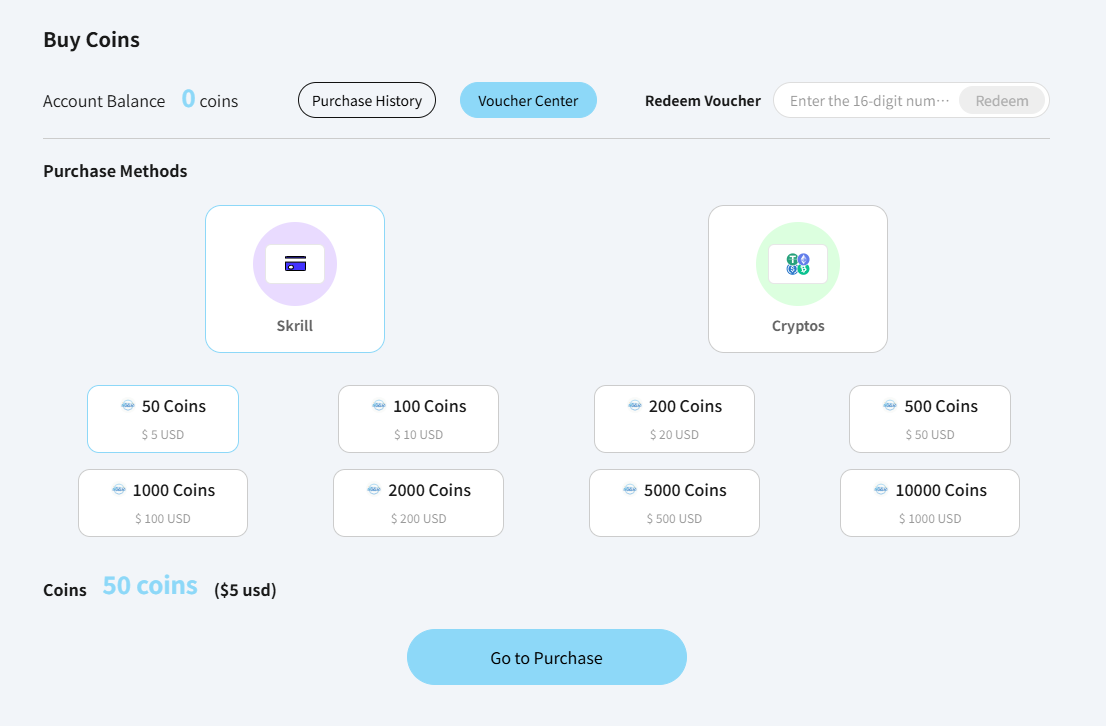This screenshot has width=1106, height=726.
Task: Select the $ 500 USD package price
Action: [674, 519]
